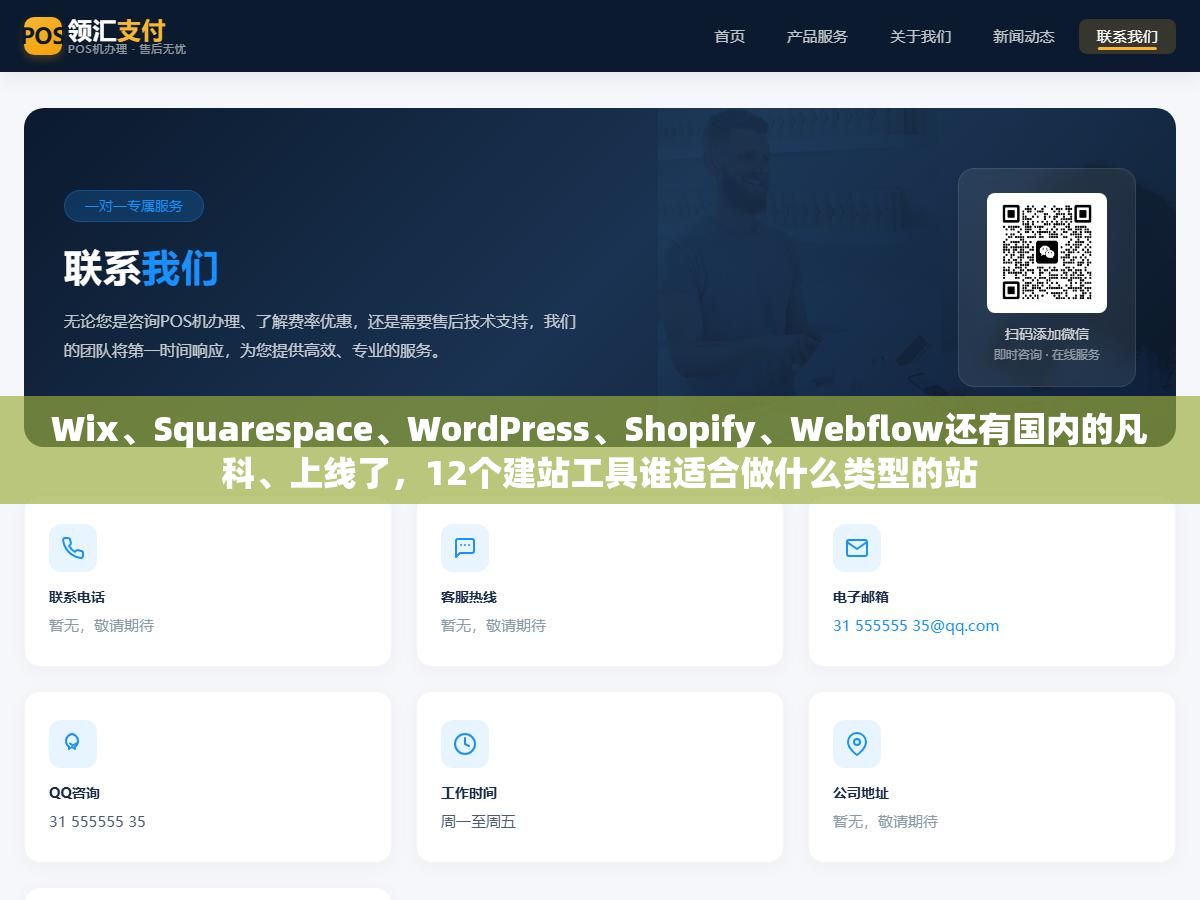Click the QQ icon in QQ咨询 card
The image size is (1200, 900).
pos(73,744)
